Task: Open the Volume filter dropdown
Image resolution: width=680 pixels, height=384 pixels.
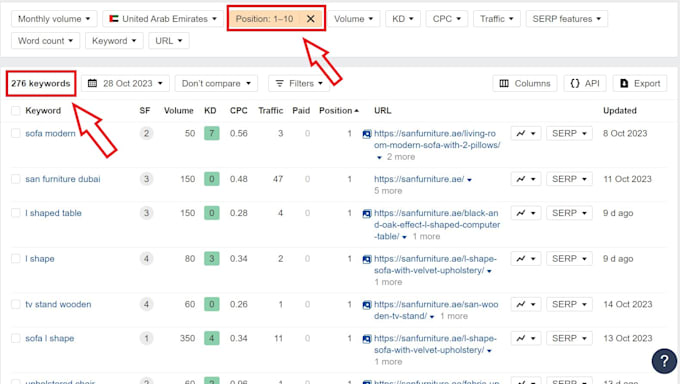Action: 353,19
